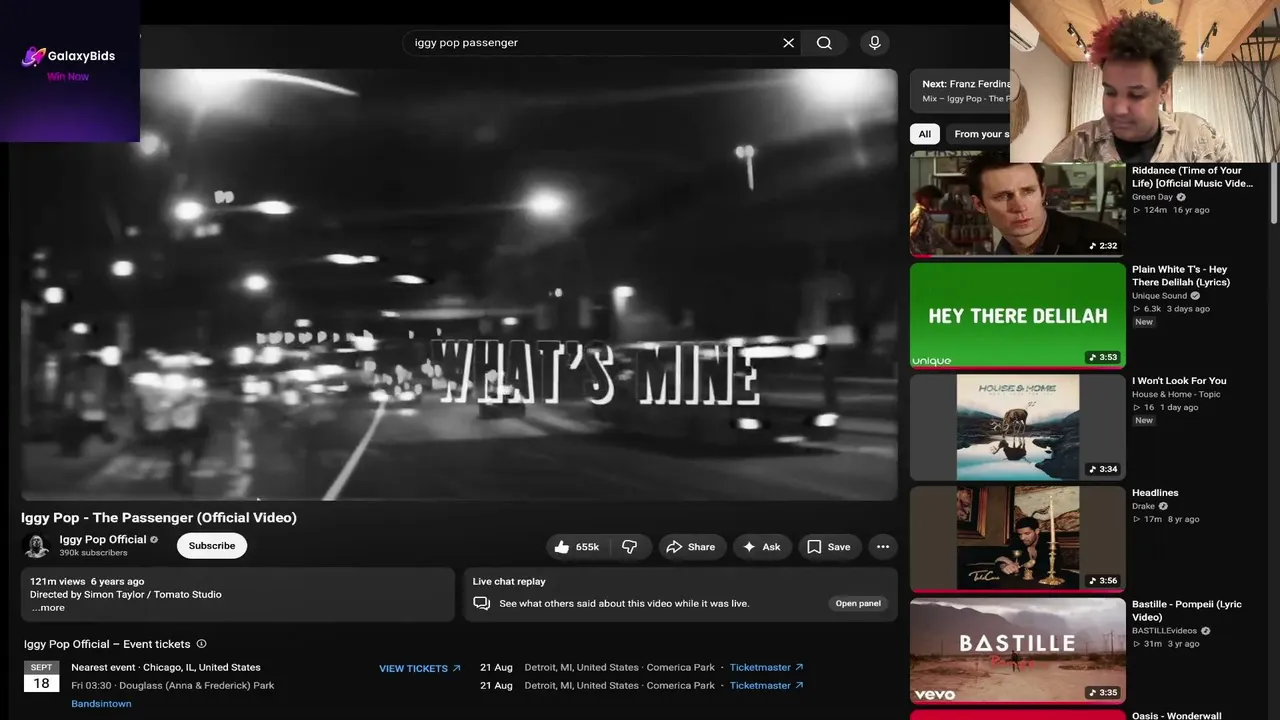
Task: Click the title 'Bastille - Pompeii (Lyric Video)'
Action: [x=1187, y=611]
